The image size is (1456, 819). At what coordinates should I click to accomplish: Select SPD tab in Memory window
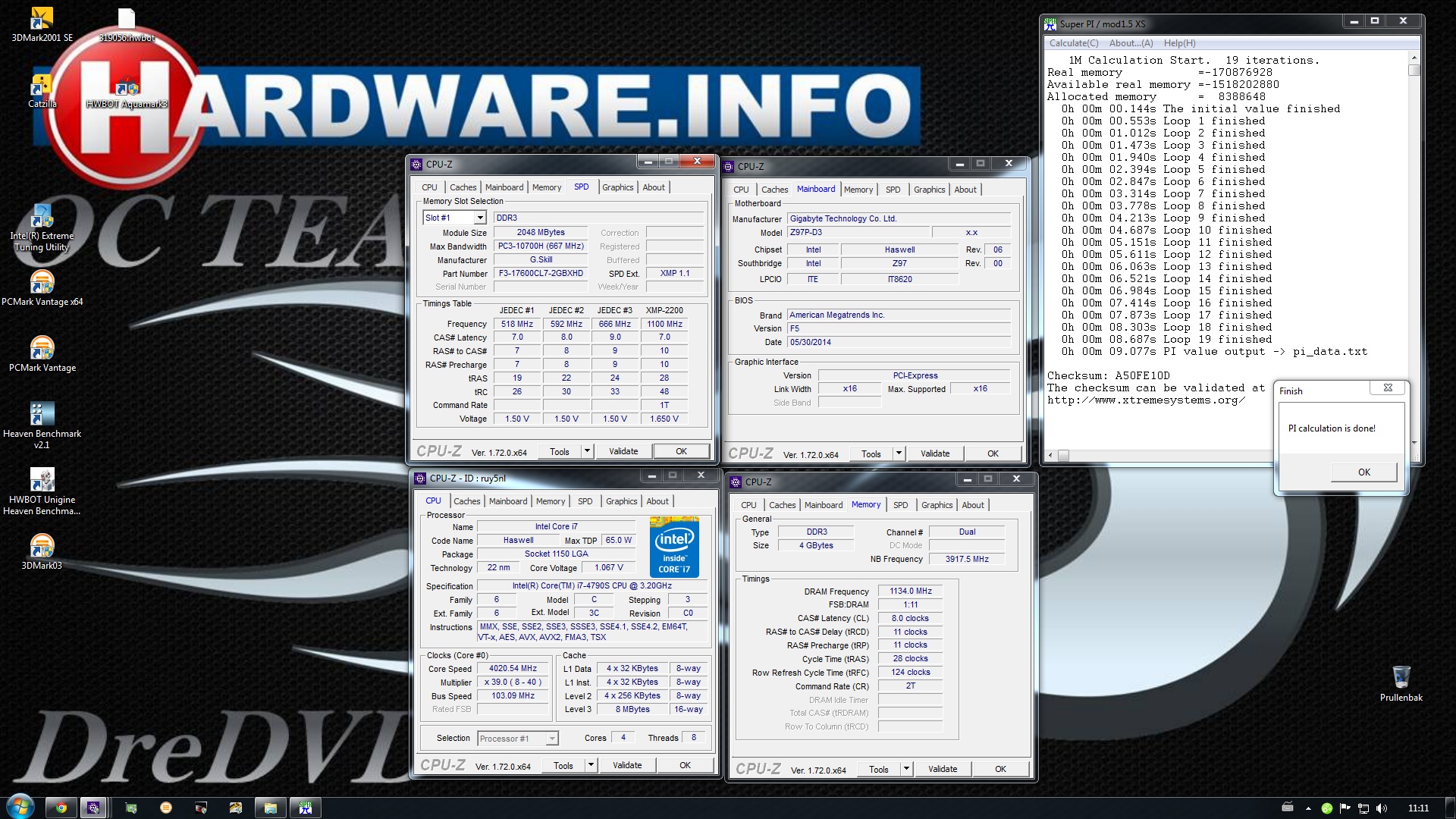tap(900, 505)
